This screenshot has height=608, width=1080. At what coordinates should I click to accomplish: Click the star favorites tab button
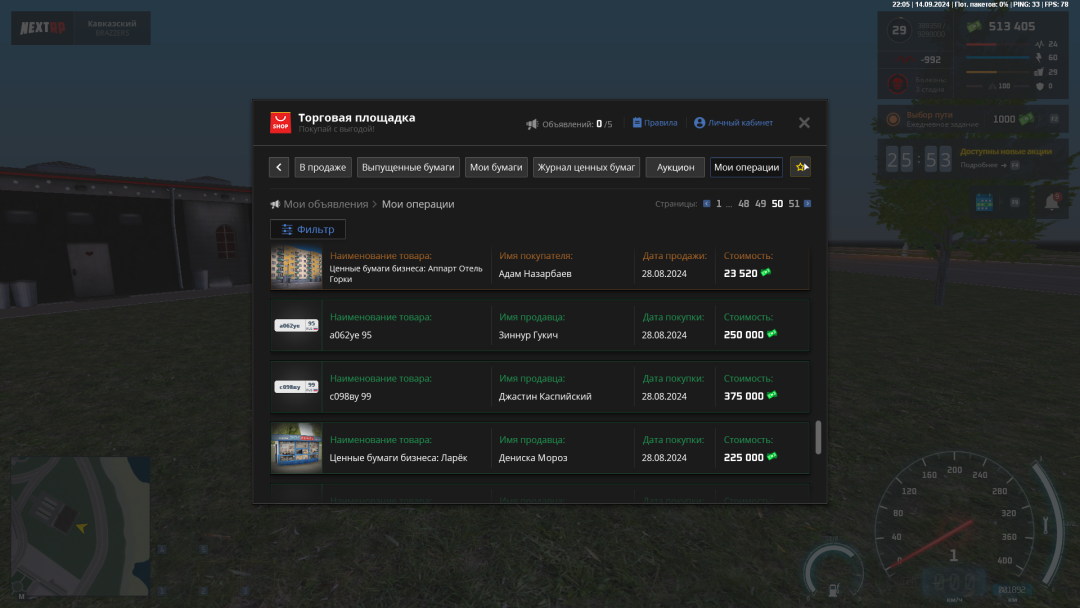click(x=800, y=167)
